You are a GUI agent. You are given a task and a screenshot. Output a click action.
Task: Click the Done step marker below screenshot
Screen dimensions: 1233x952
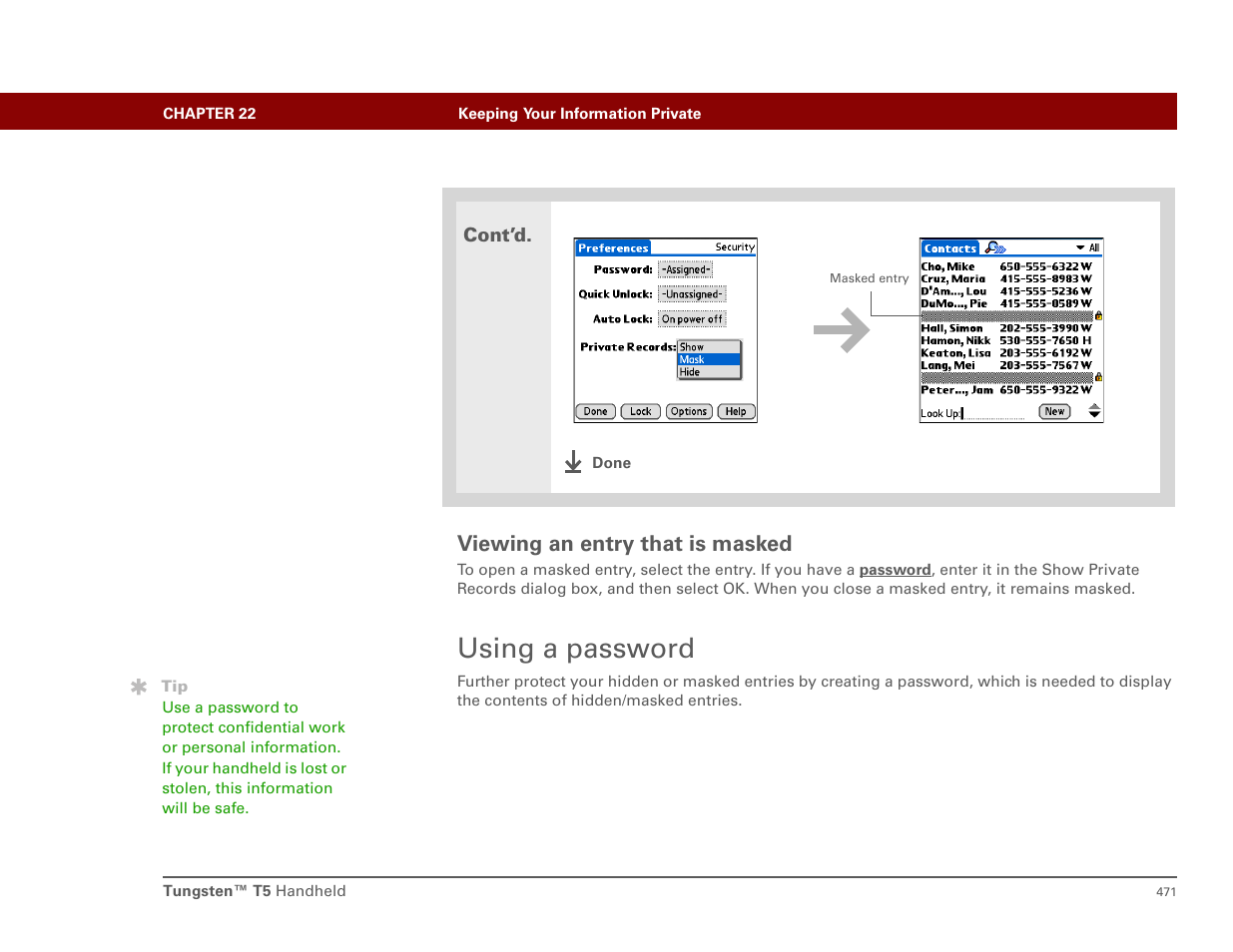point(597,463)
